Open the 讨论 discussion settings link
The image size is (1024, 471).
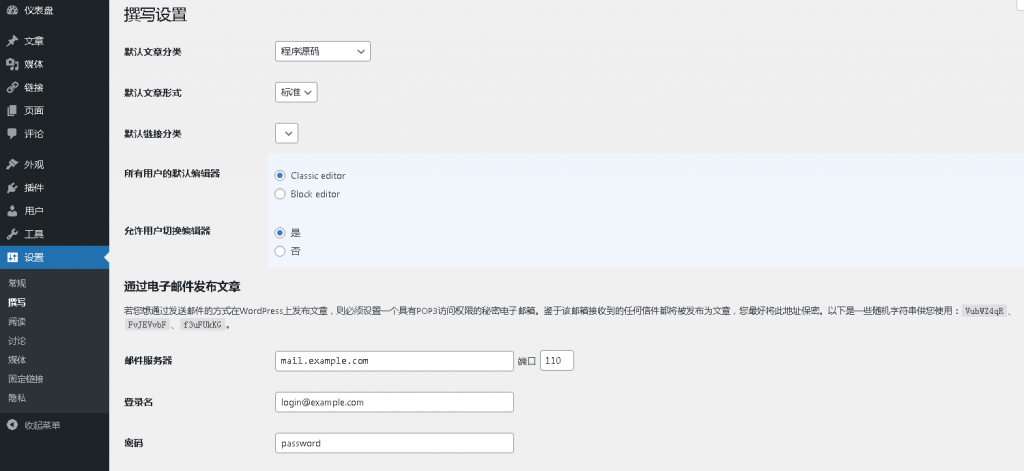pos(17,341)
